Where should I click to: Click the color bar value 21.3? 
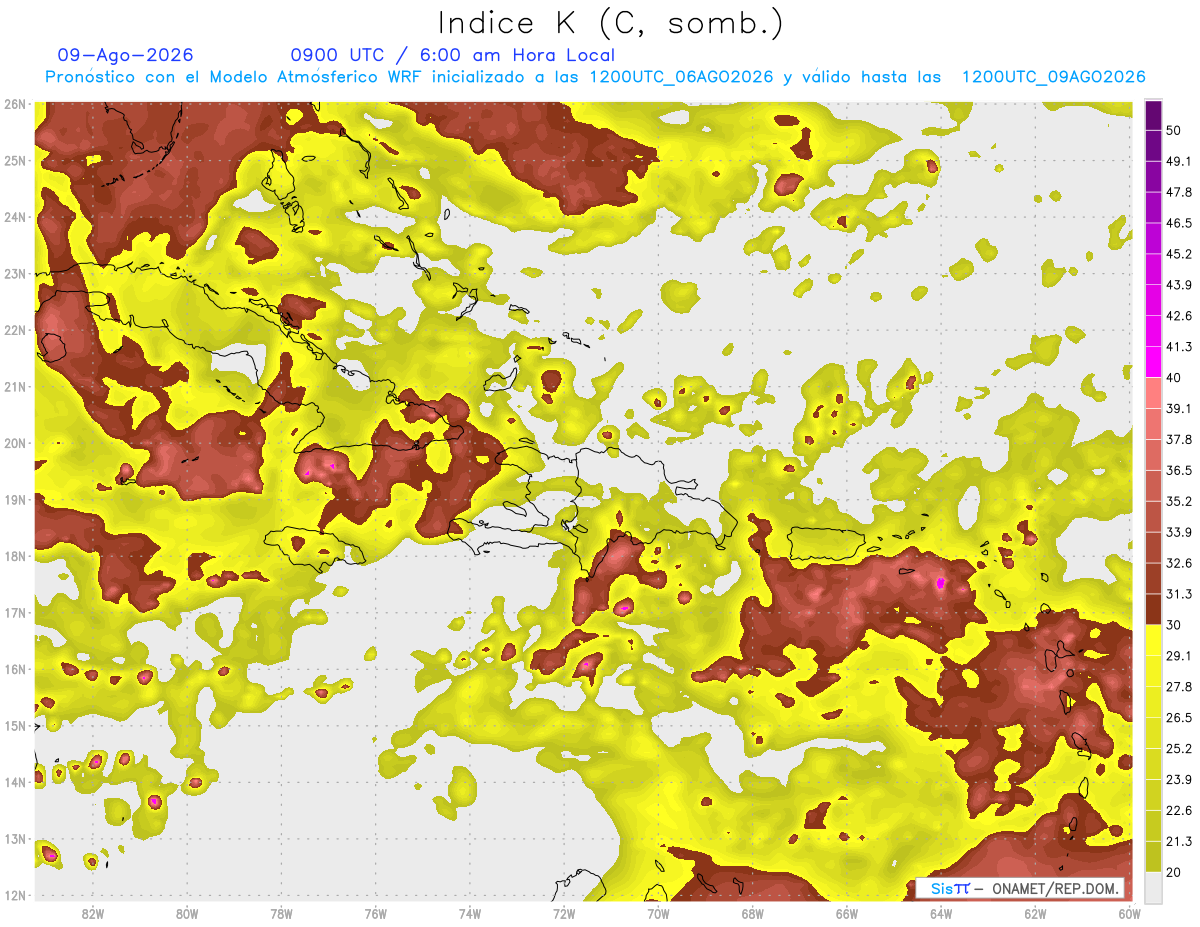click(x=1179, y=841)
